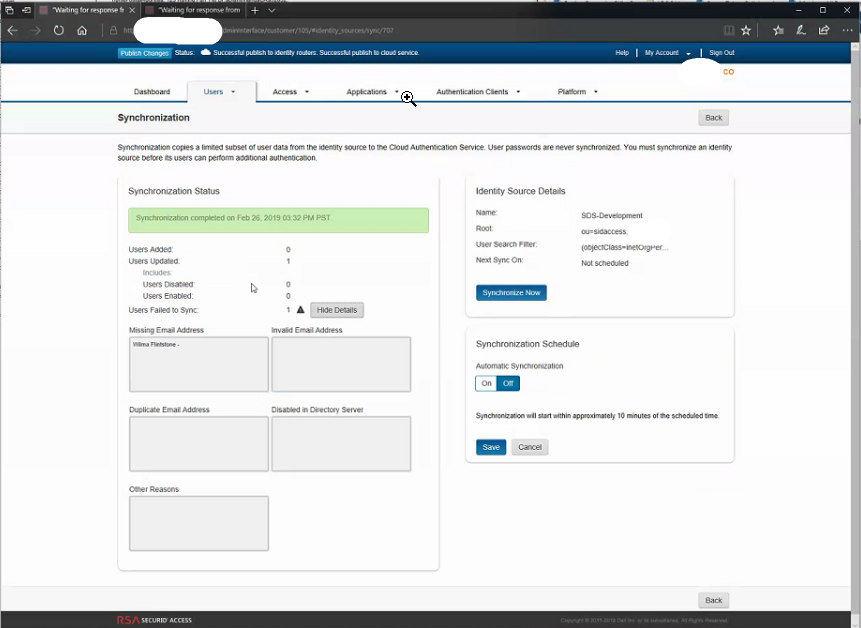The width and height of the screenshot is (861, 628).
Task: Add page to favorites with star icon
Action: pyautogui.click(x=746, y=31)
